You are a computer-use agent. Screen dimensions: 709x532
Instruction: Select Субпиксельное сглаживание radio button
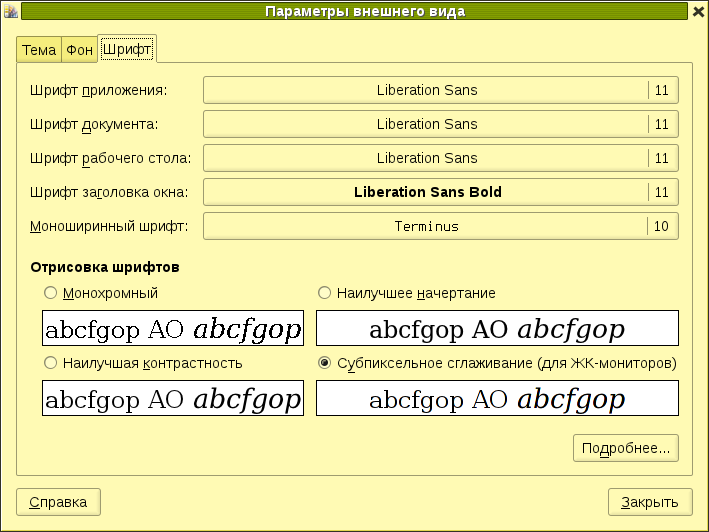(324, 363)
